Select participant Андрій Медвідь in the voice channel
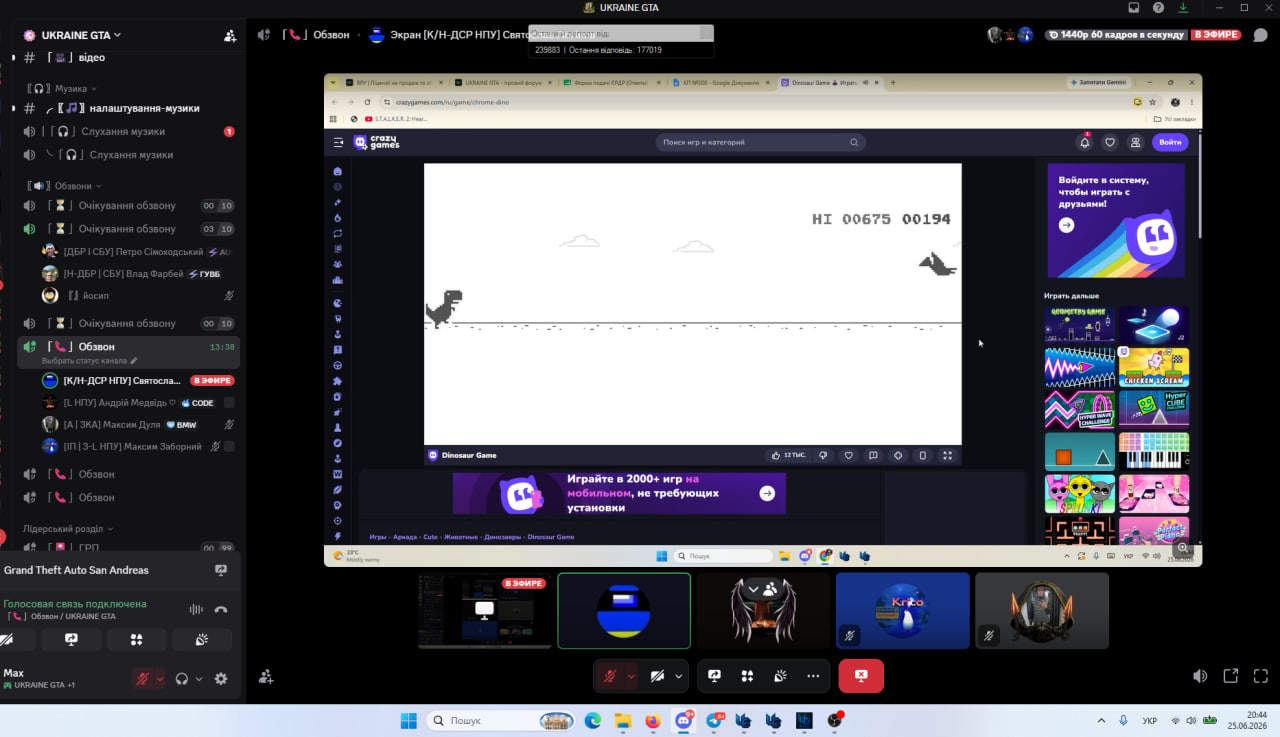This screenshot has width=1280, height=737. click(x=138, y=403)
